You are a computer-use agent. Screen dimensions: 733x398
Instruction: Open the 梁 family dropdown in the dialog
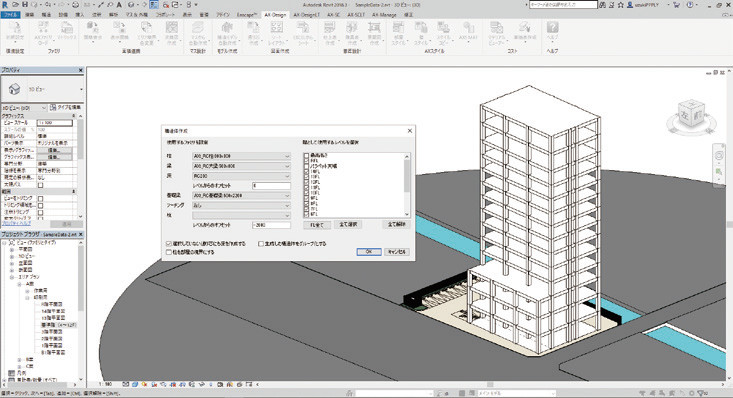click(241, 166)
